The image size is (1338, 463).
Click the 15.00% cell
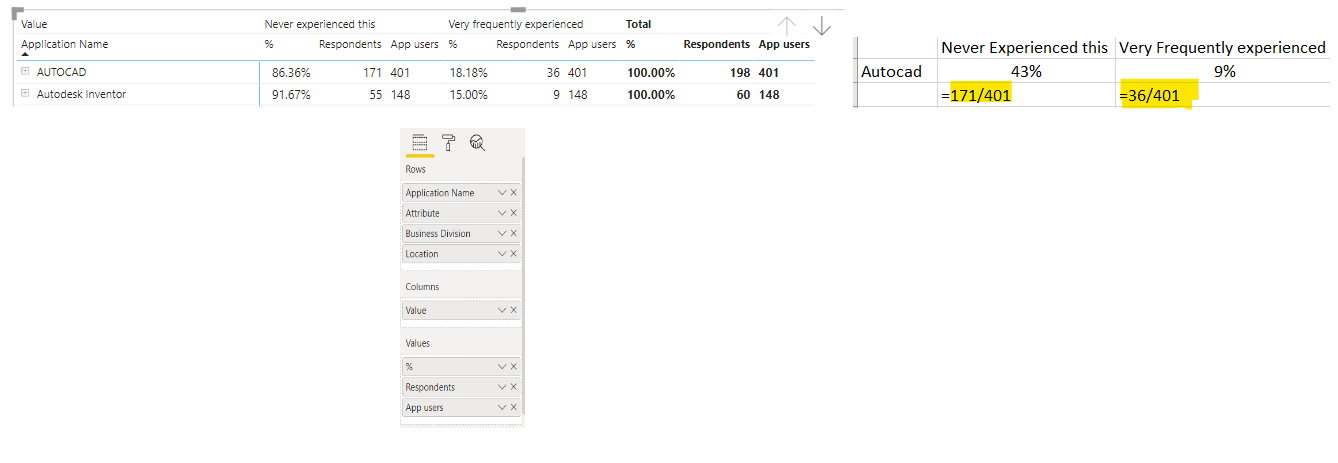point(468,94)
